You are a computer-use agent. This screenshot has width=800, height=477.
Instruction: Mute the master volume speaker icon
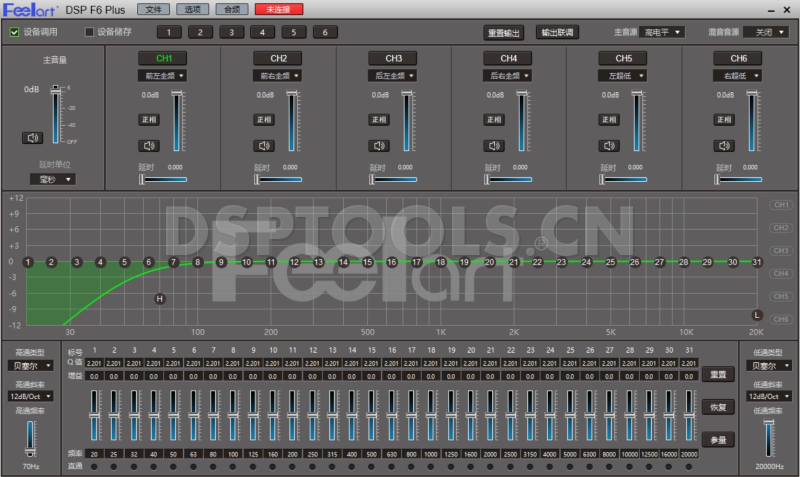click(32, 137)
